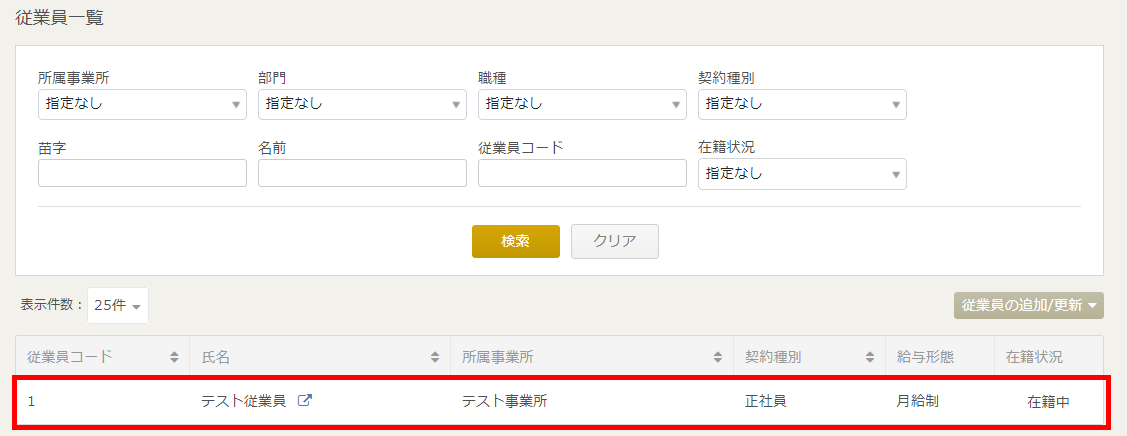The height and width of the screenshot is (436, 1127).
Task: Change 表示件数 from 25件 dropdown
Action: [118, 305]
